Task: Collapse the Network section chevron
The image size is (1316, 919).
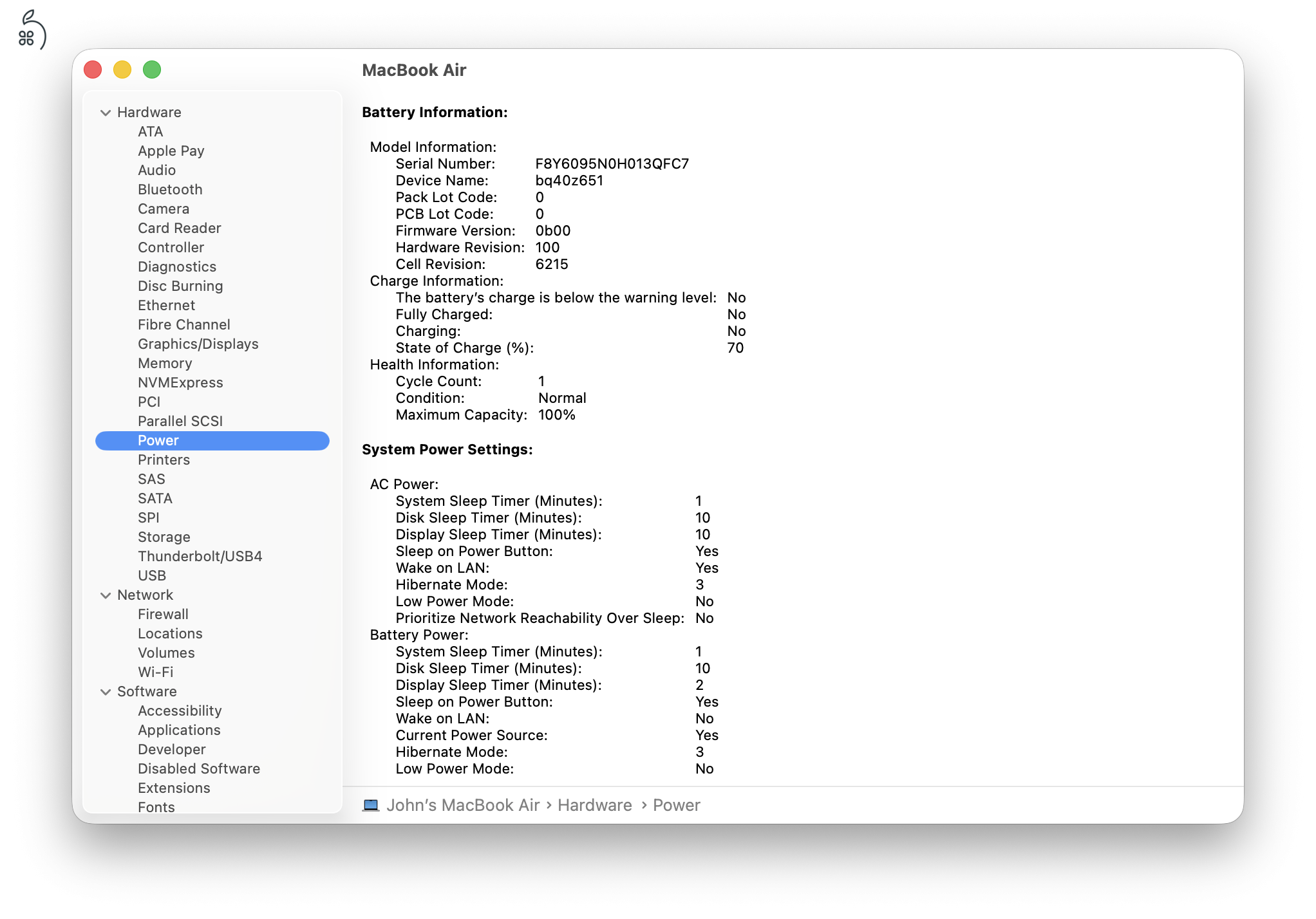Action: pos(106,595)
